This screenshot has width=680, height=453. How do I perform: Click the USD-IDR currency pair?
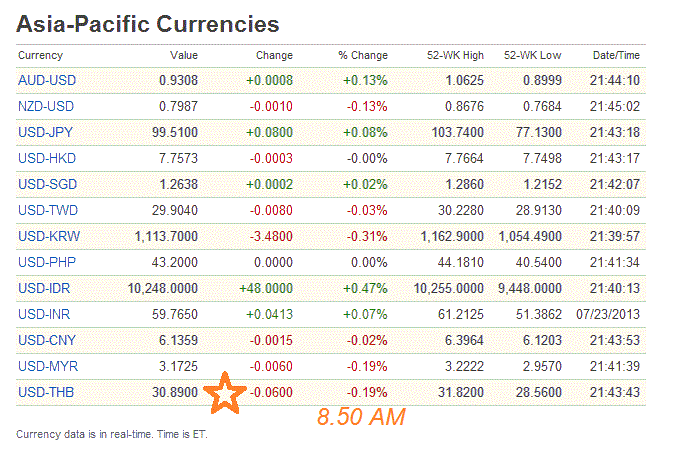tap(46, 289)
